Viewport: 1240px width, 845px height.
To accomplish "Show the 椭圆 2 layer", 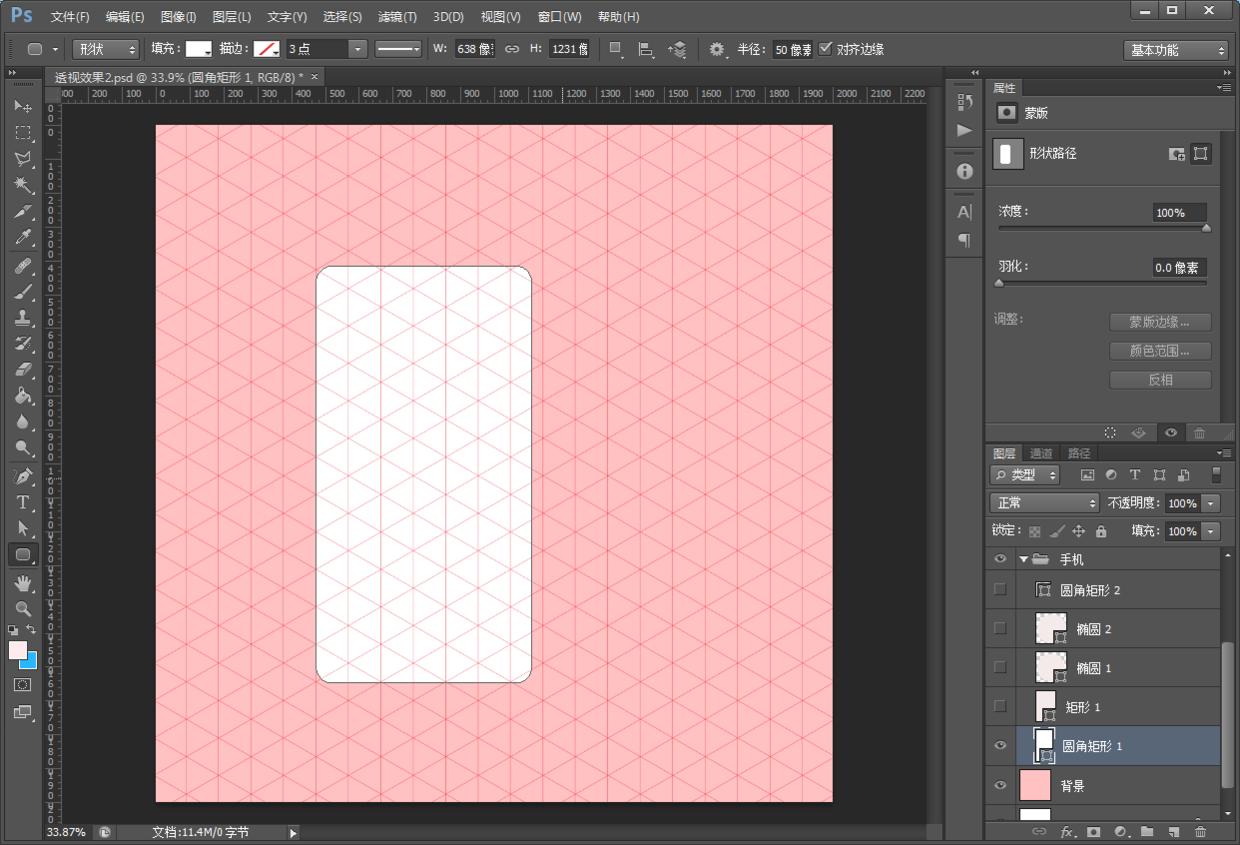I will pos(1000,628).
